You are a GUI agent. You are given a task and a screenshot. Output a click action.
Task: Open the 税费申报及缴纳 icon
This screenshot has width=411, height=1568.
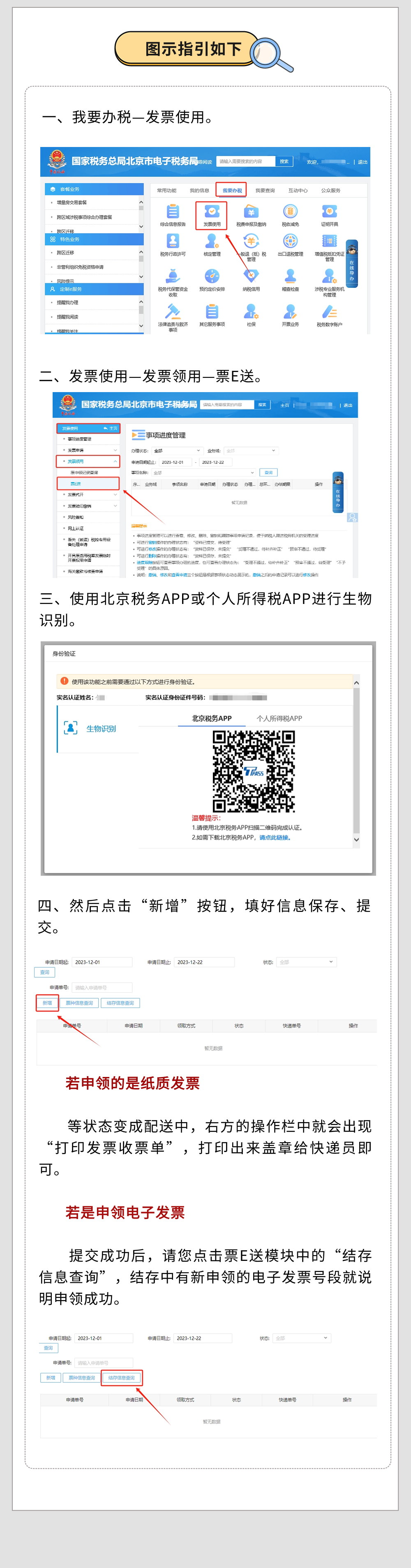251,211
